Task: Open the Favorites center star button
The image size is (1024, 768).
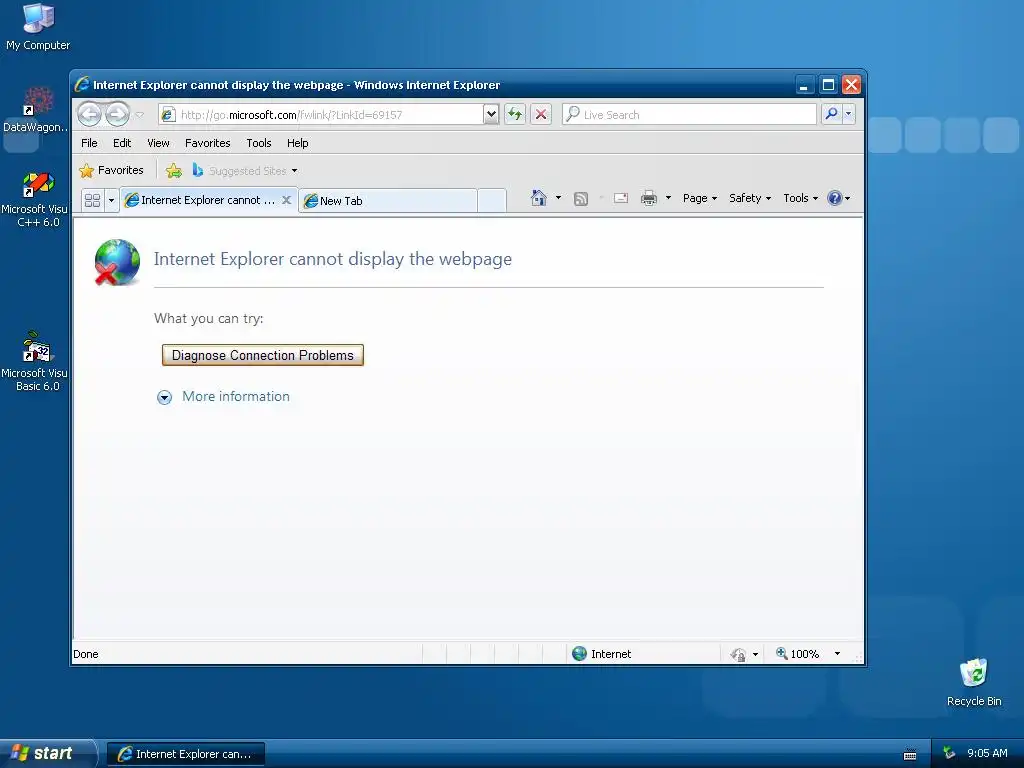Action: [x=111, y=170]
